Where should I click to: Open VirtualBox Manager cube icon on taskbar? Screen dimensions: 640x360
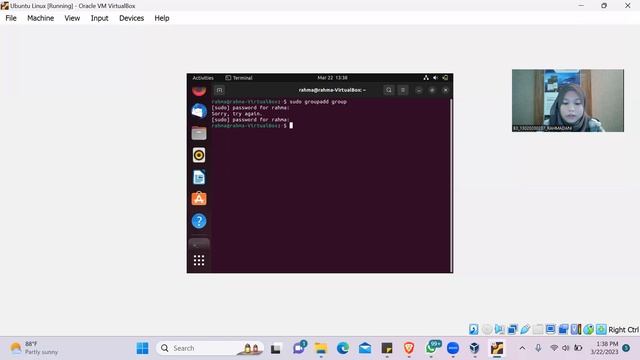click(475, 348)
